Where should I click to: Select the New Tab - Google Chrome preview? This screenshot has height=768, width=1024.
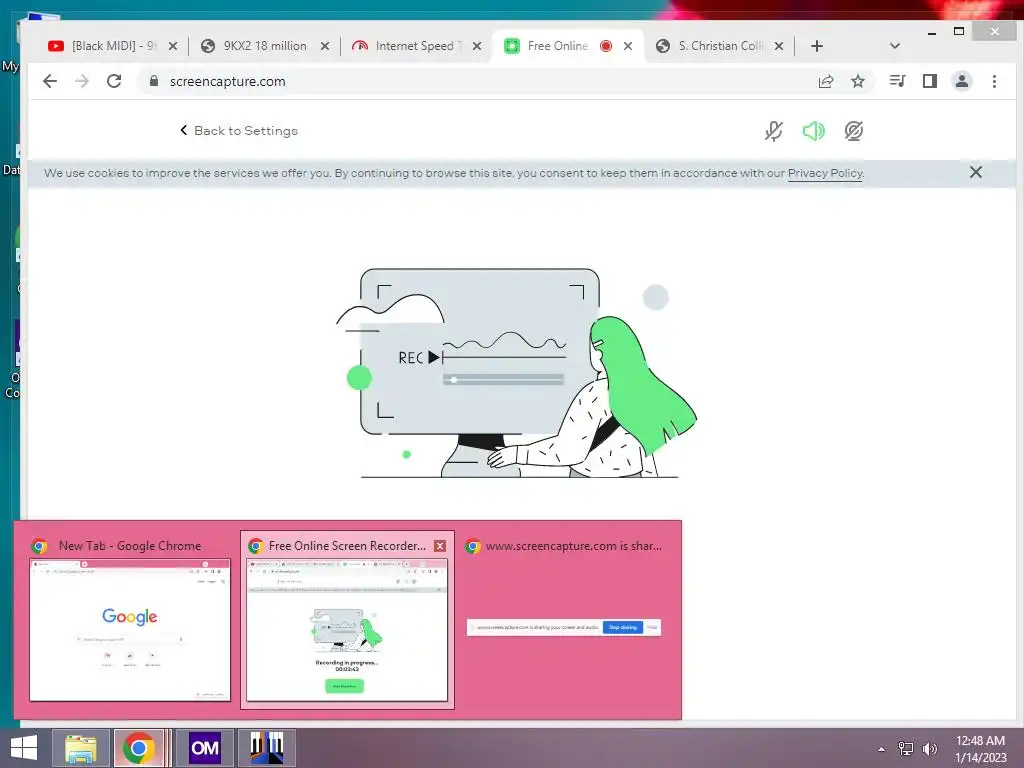pyautogui.click(x=129, y=619)
